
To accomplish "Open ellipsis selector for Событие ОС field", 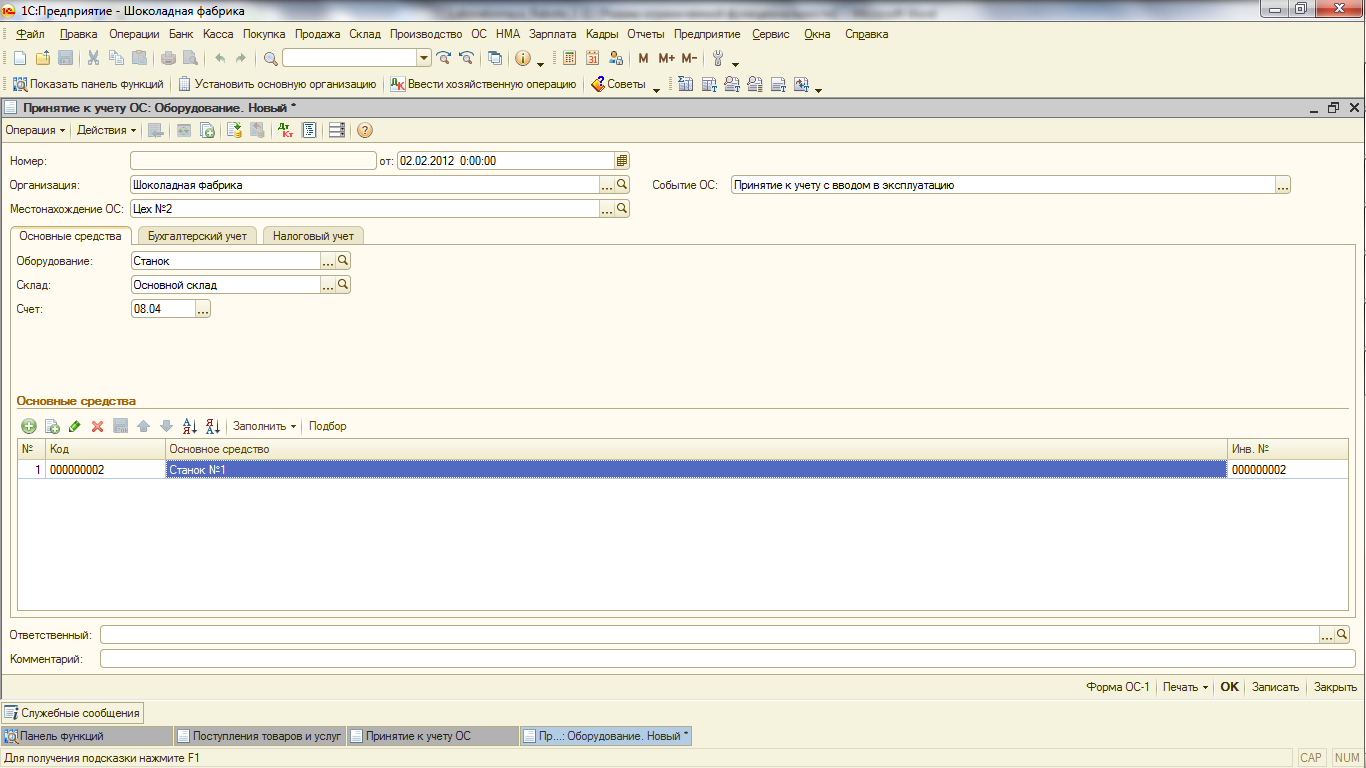I will tap(1282, 185).
